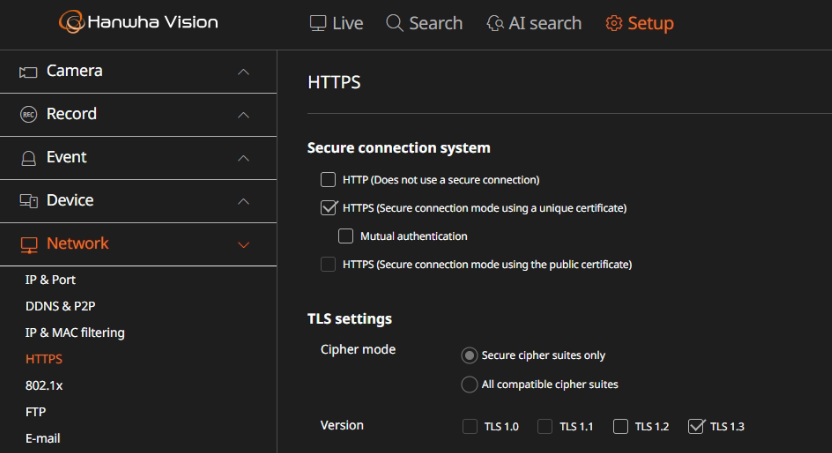
Task: Enable HTTP non-secure connection checkbox
Action: [328, 180]
